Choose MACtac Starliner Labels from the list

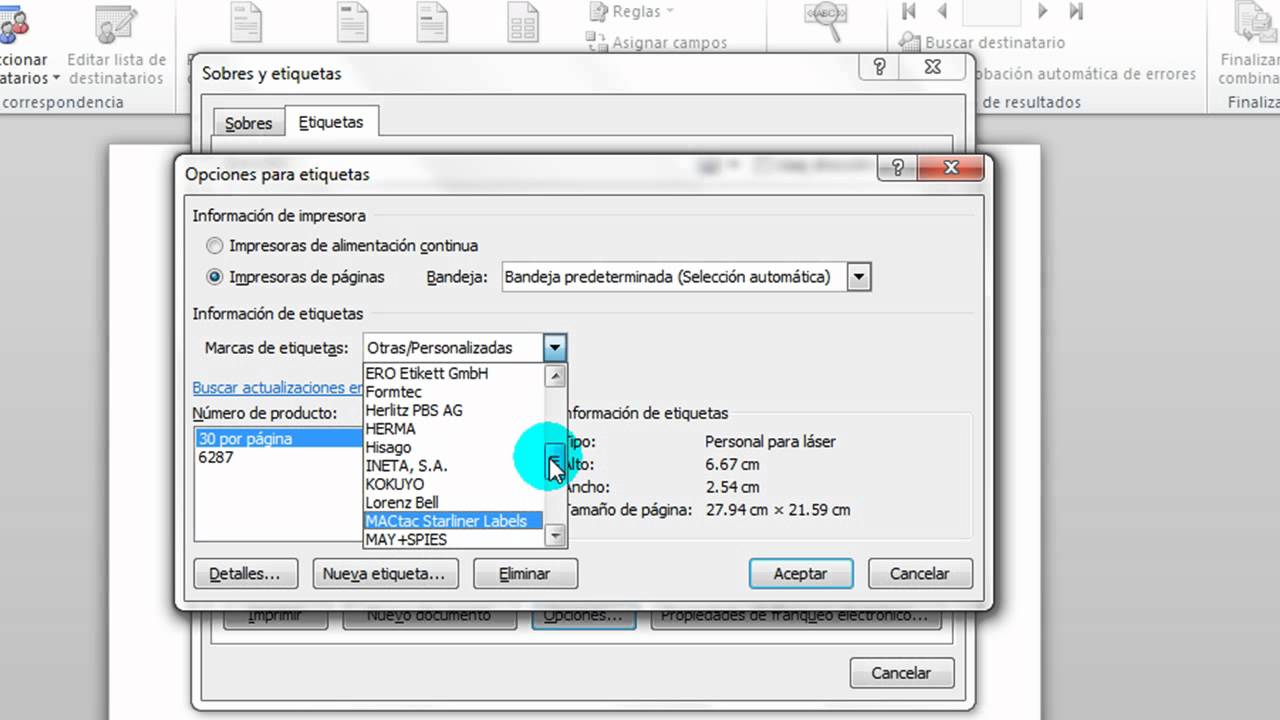pyautogui.click(x=453, y=521)
